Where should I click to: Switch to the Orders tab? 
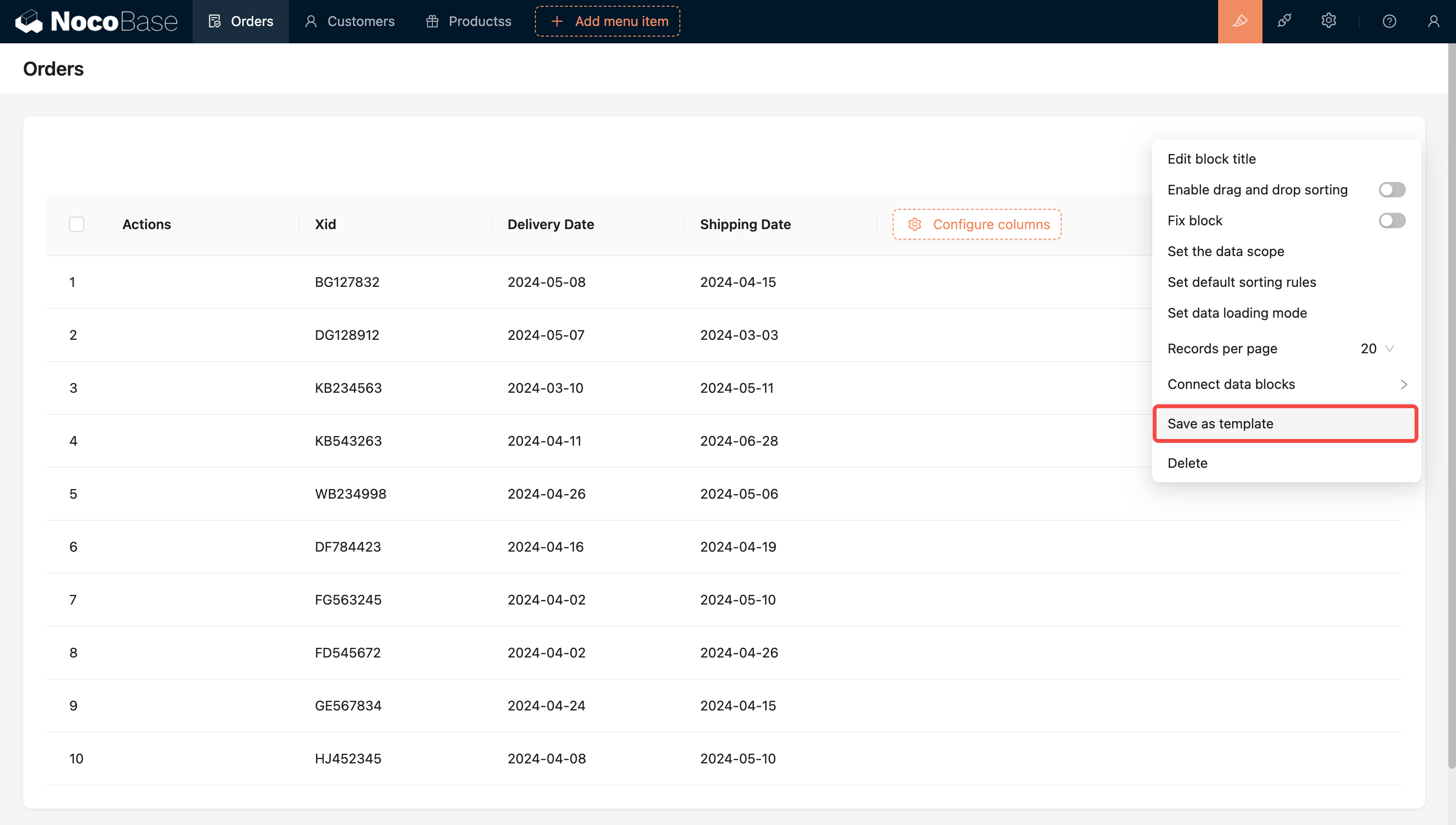(x=241, y=22)
